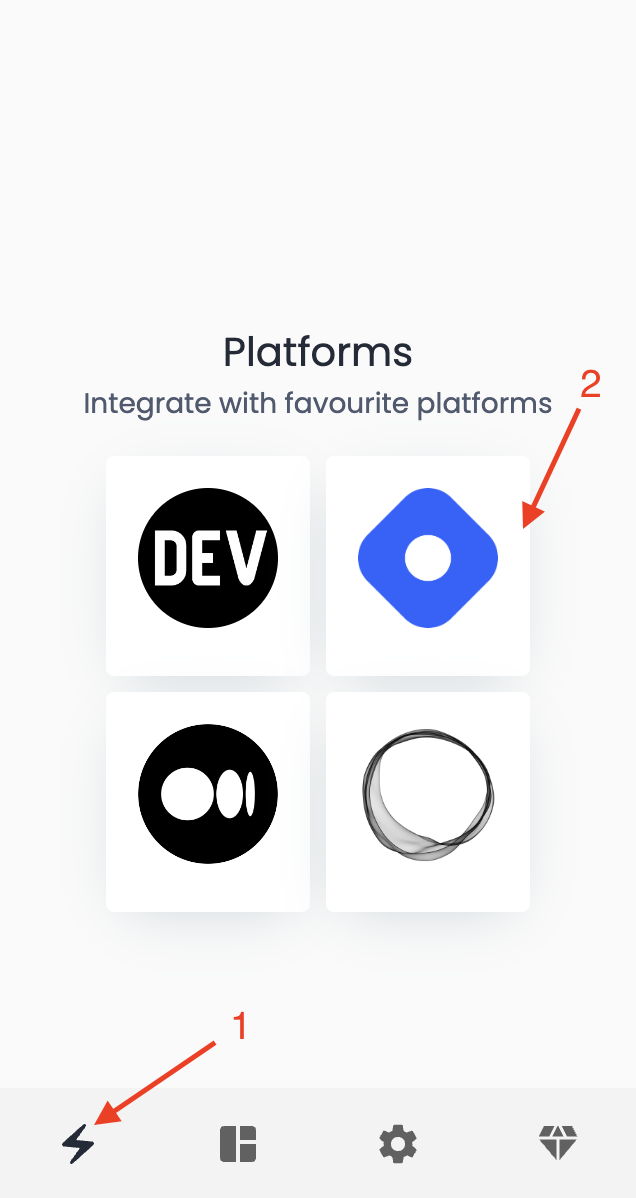
Task: Click the white card with the sketched ring
Action: click(428, 802)
